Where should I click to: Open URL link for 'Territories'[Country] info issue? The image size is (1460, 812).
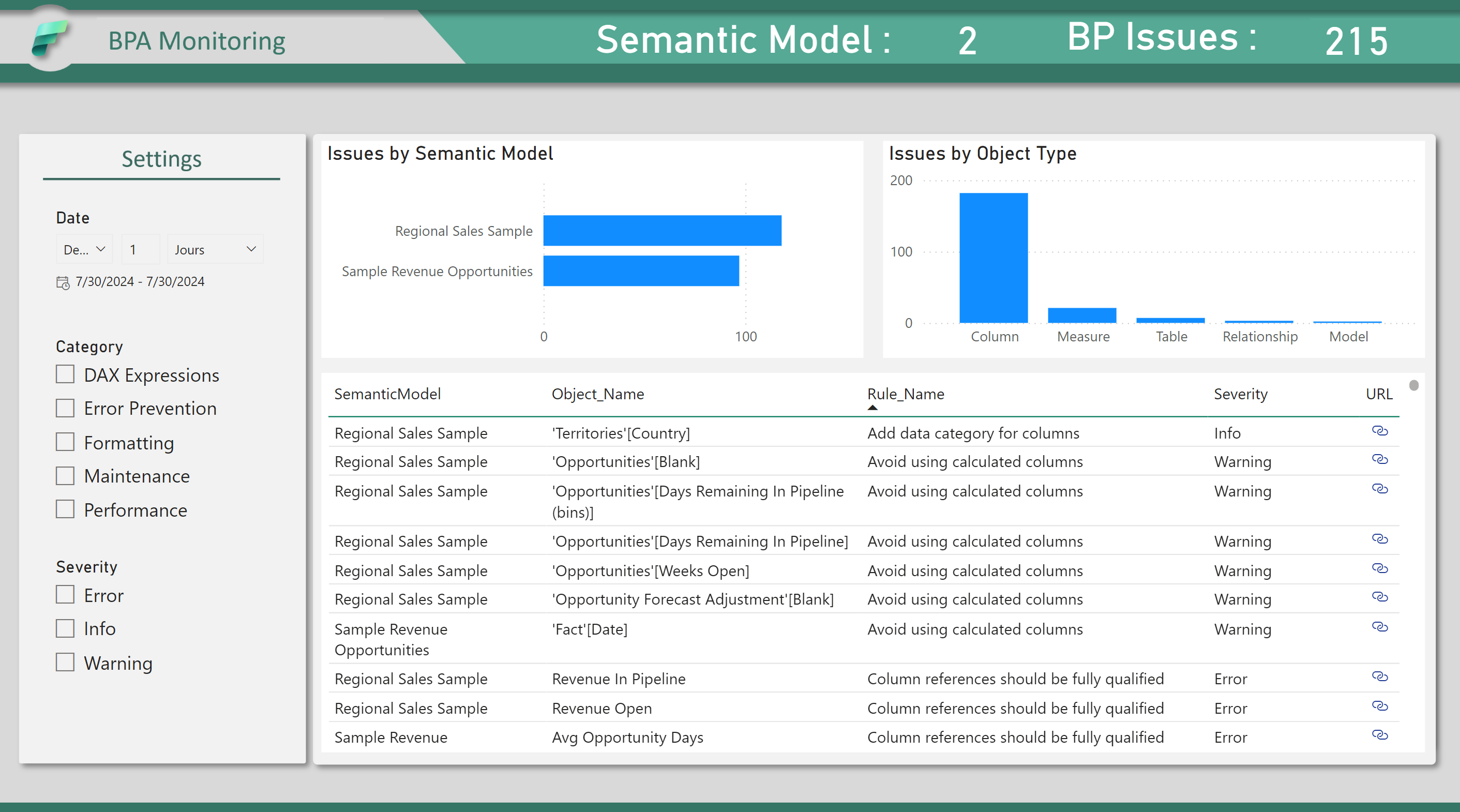1381,431
